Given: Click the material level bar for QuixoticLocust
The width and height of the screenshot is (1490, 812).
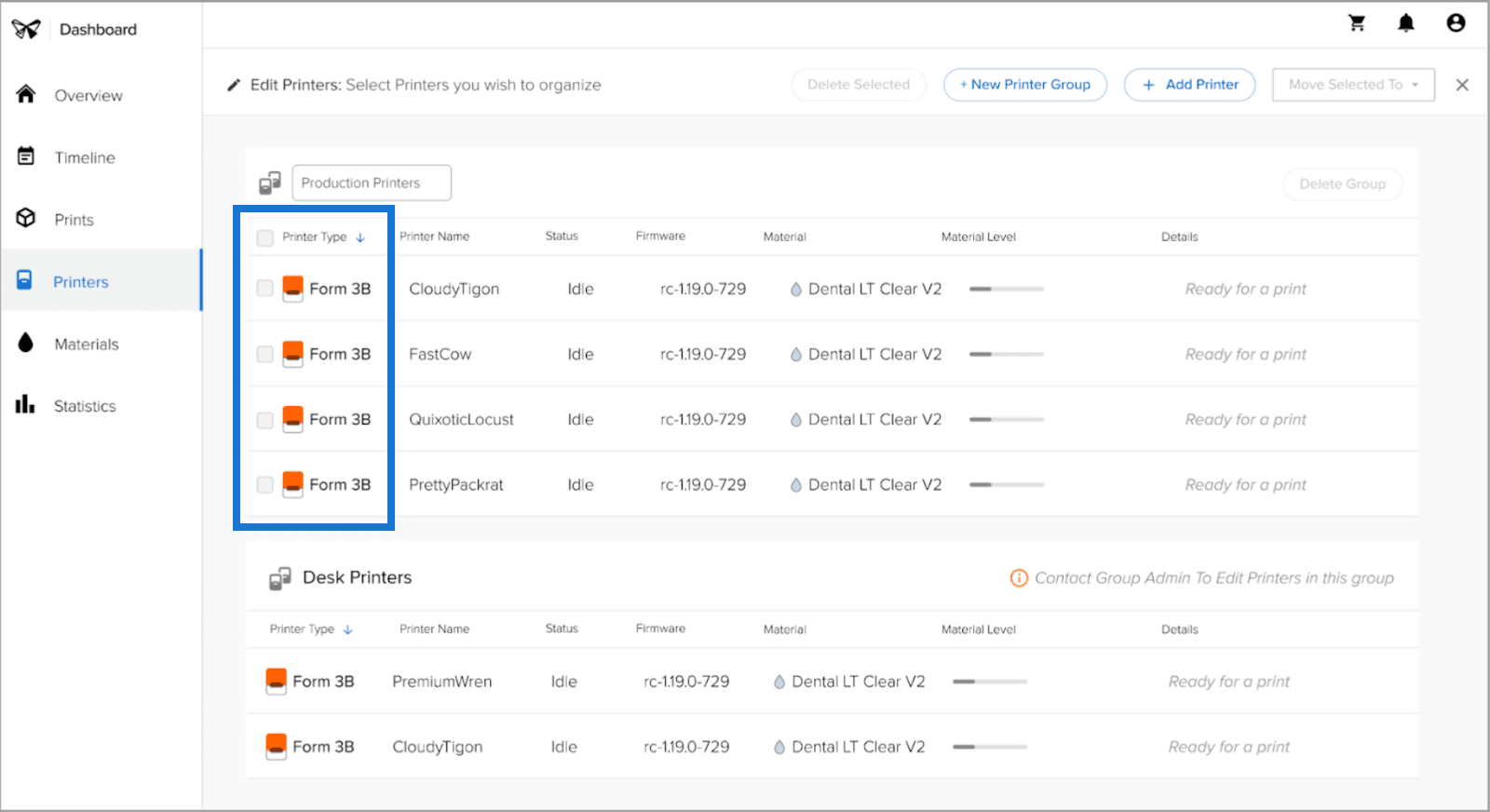Looking at the screenshot, I should point(1006,420).
